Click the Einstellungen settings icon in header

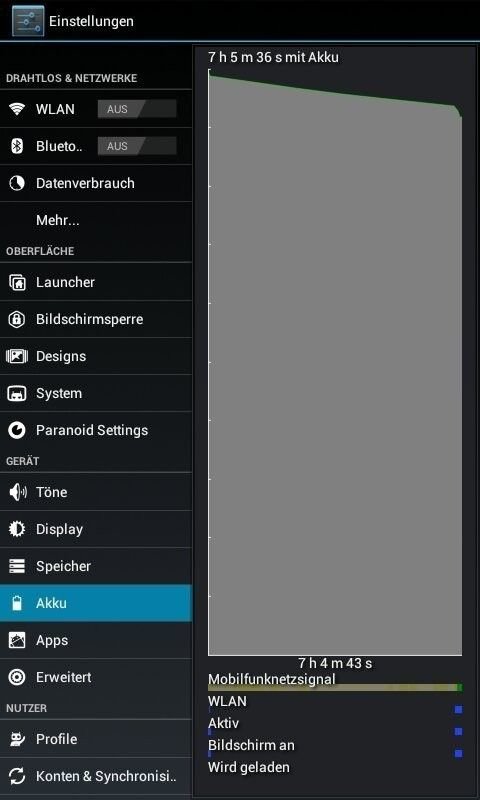(28, 21)
